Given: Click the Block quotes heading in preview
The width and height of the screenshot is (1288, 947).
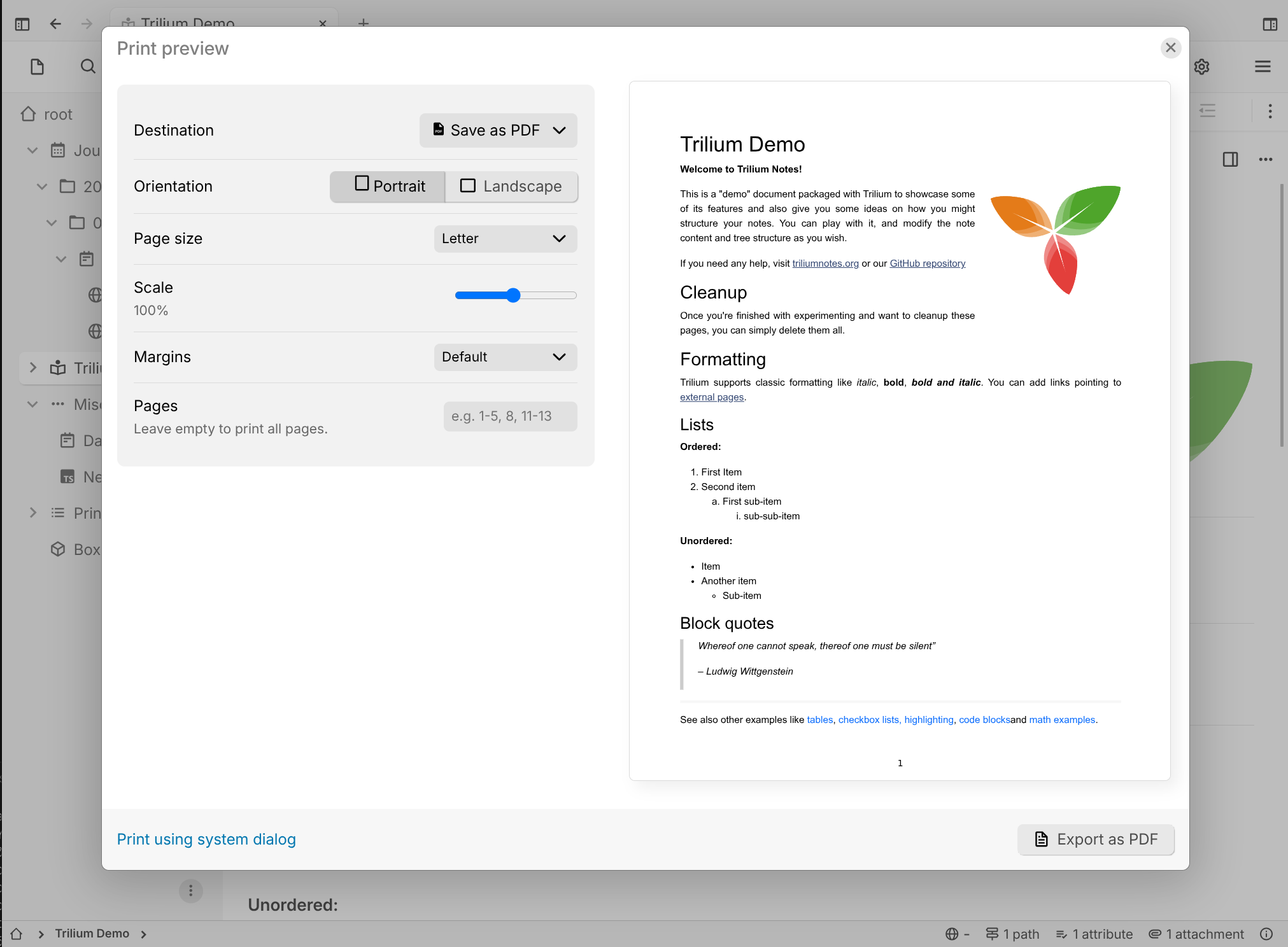Looking at the screenshot, I should [x=726, y=623].
